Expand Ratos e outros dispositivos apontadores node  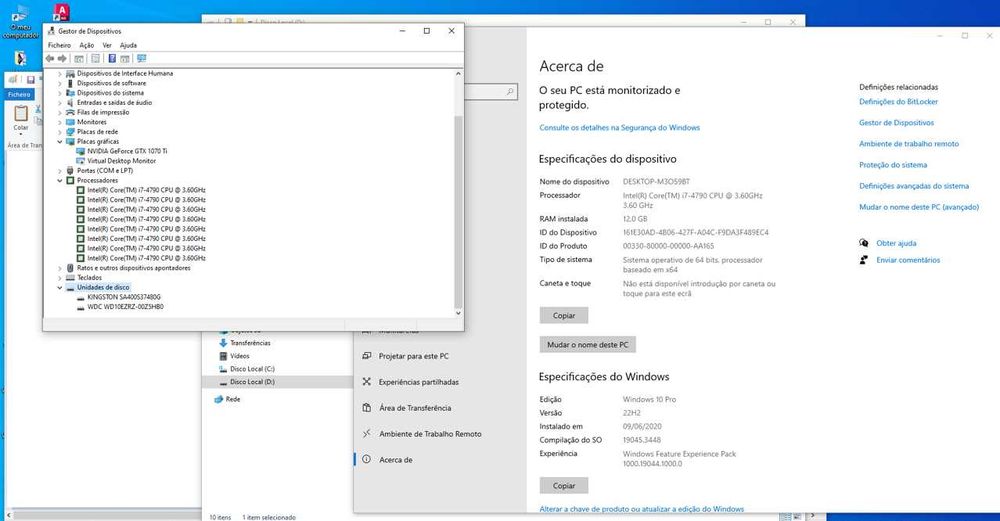pyautogui.click(x=60, y=268)
